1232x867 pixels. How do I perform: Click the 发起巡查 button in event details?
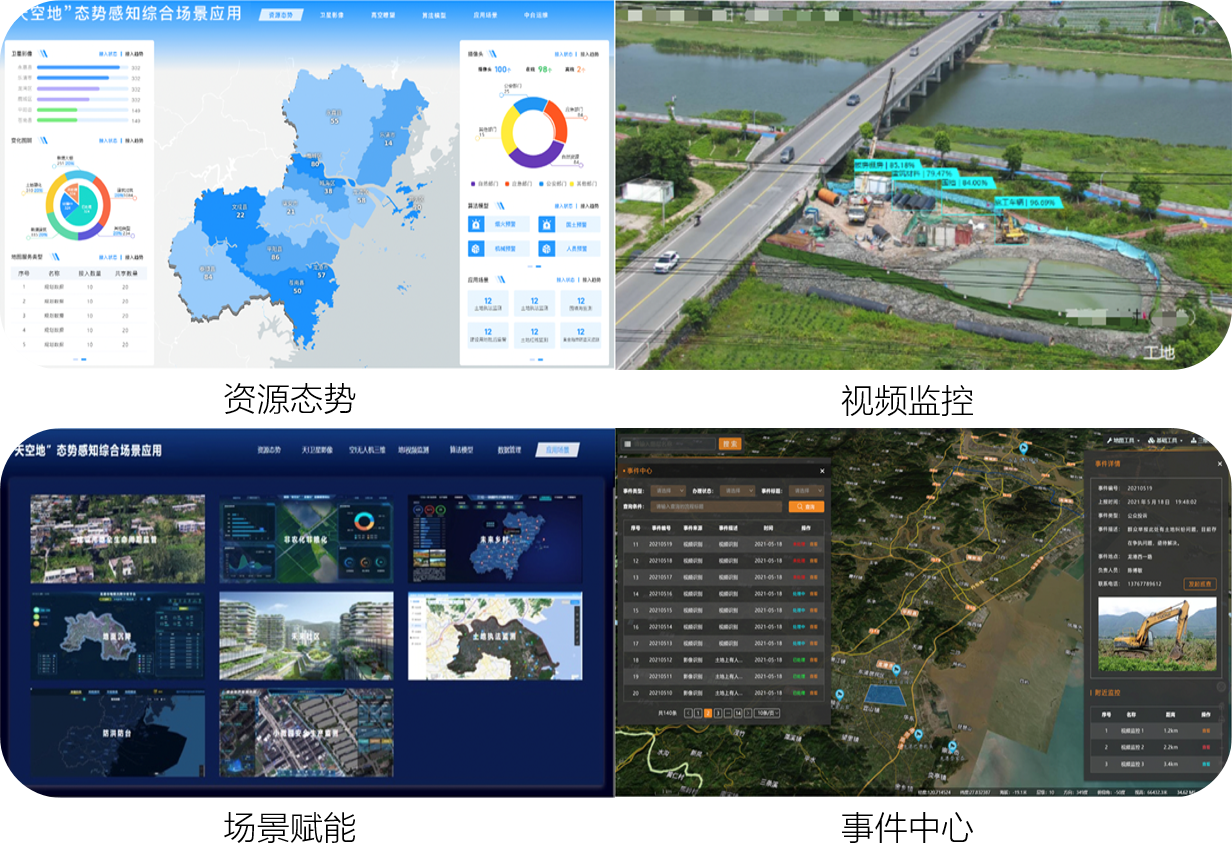pyautogui.click(x=1198, y=584)
